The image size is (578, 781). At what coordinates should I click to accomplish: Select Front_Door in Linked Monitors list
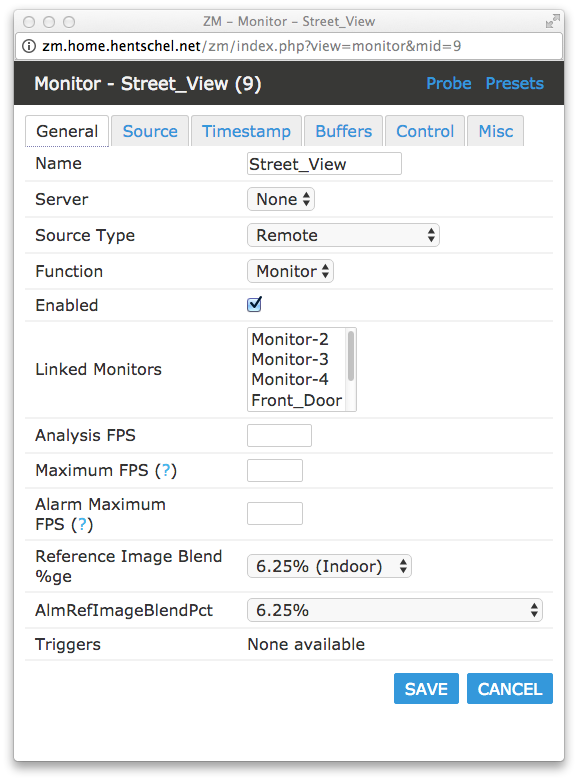coord(296,400)
